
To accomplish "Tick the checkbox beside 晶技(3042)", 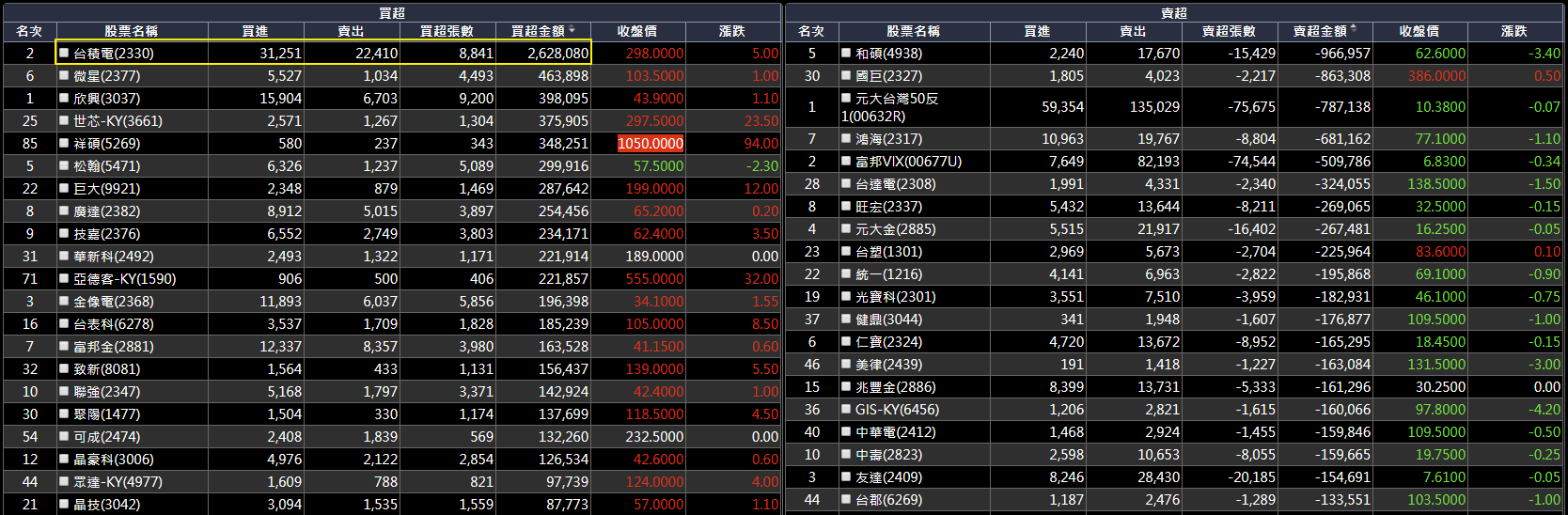I will (x=64, y=505).
